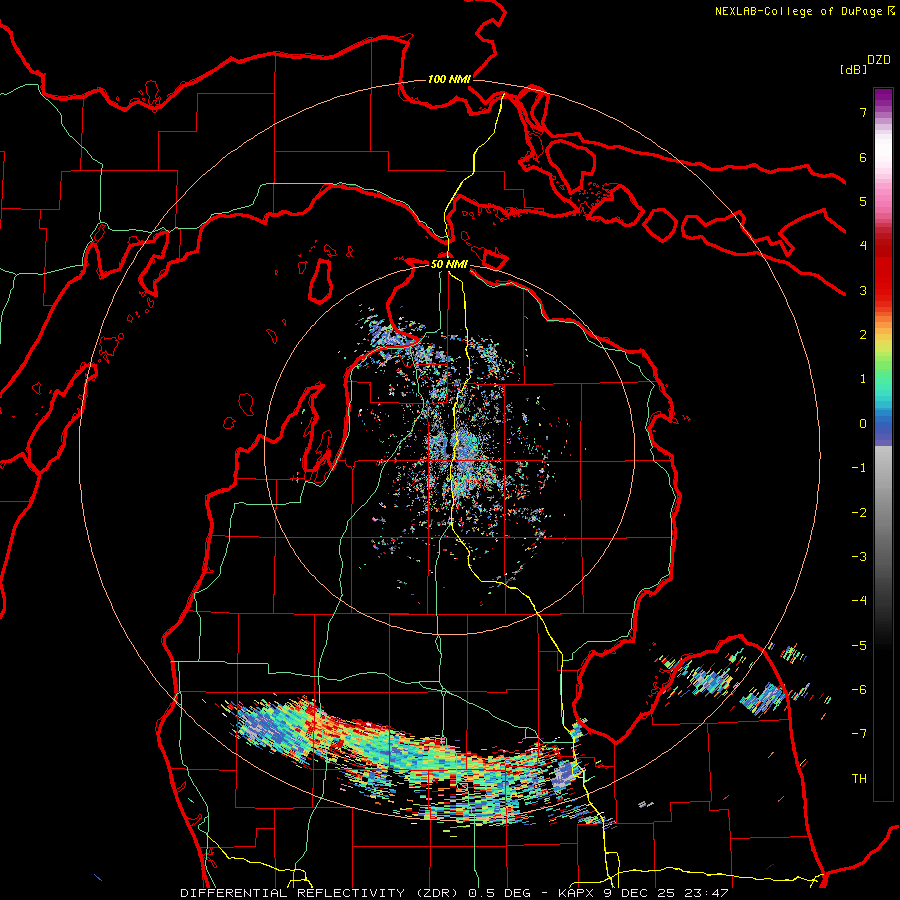The height and width of the screenshot is (900, 900).
Task: Click the DZD legend title
Action: [879, 60]
